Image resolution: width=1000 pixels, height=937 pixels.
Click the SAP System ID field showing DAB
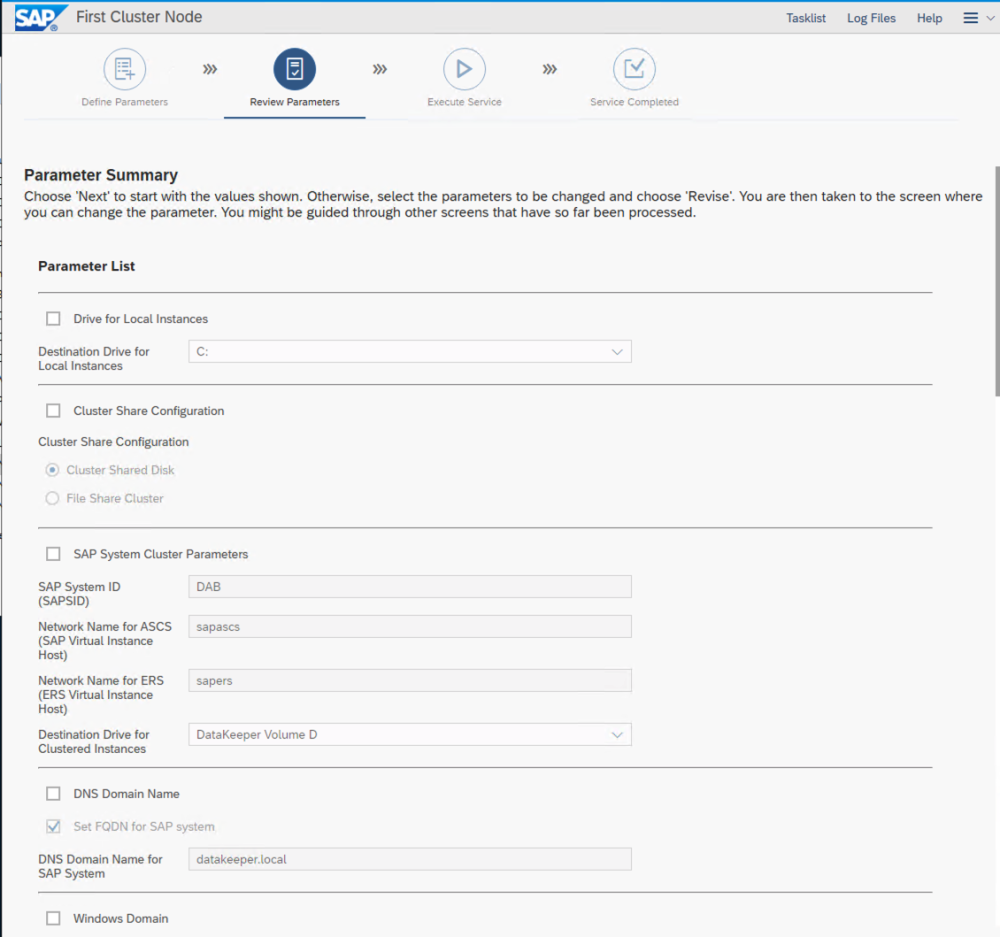[410, 587]
